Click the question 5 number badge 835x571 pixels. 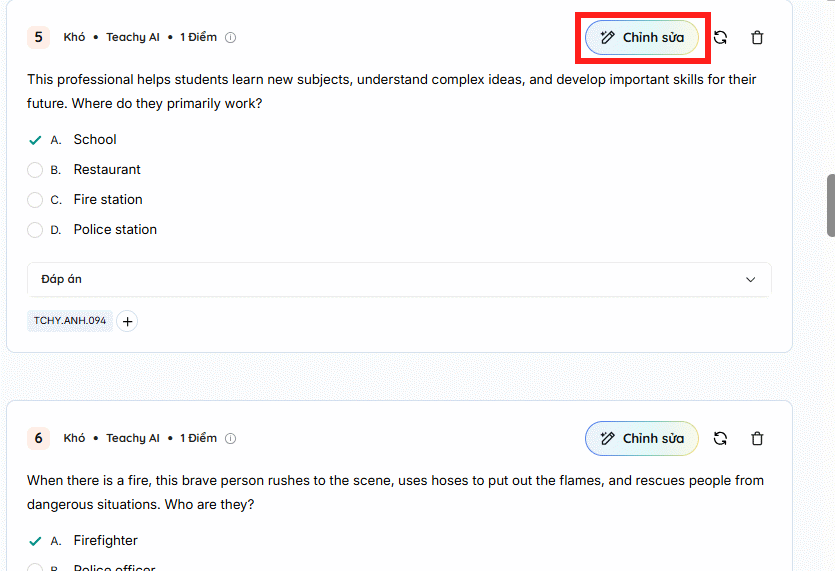(39, 38)
